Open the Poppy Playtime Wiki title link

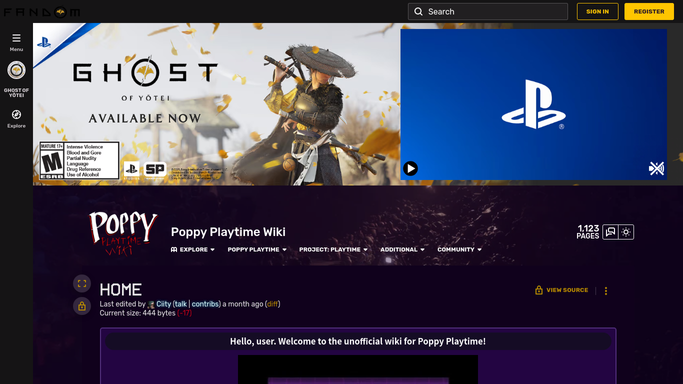228,232
